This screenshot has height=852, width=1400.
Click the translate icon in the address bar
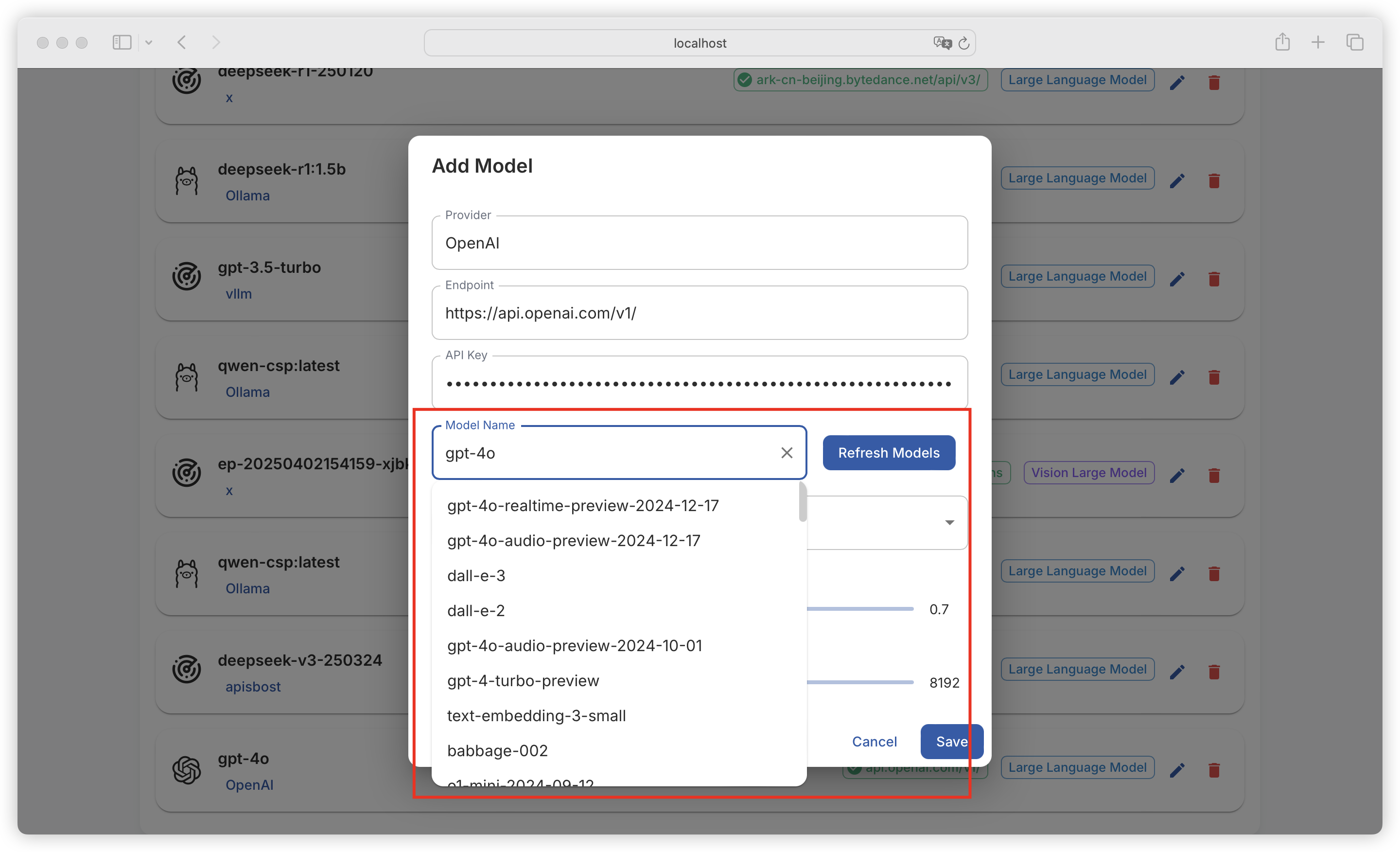942,43
